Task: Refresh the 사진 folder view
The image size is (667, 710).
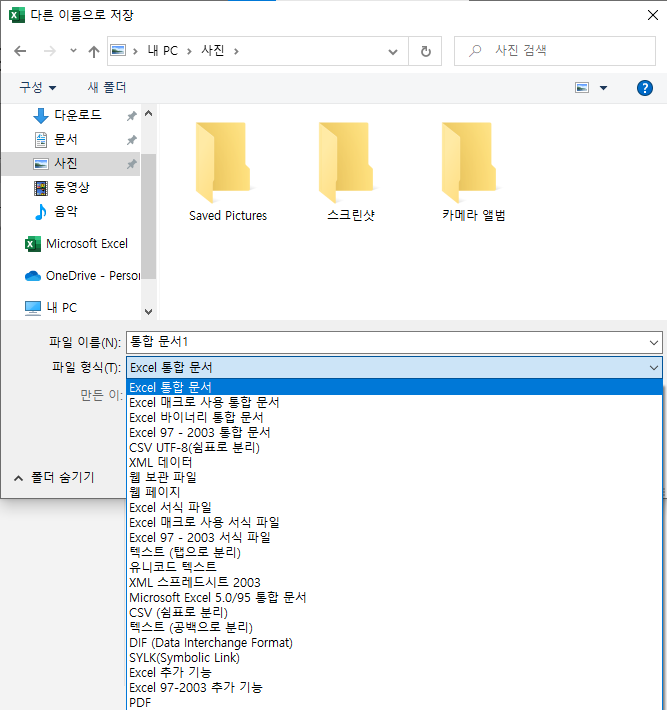Action: (x=425, y=51)
